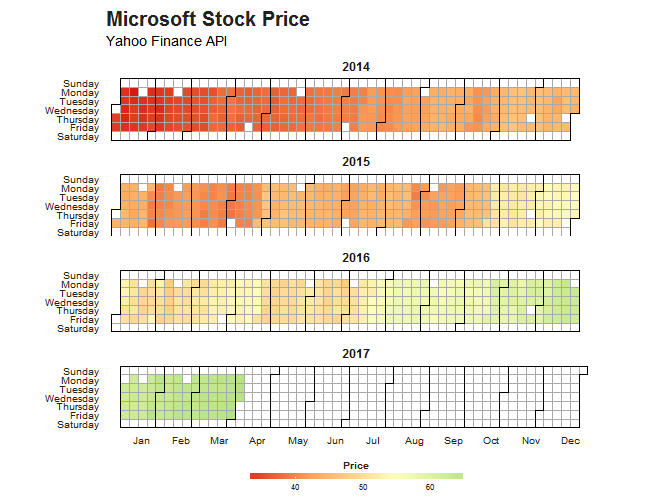Click the price gradient legend color bar

pos(356,476)
